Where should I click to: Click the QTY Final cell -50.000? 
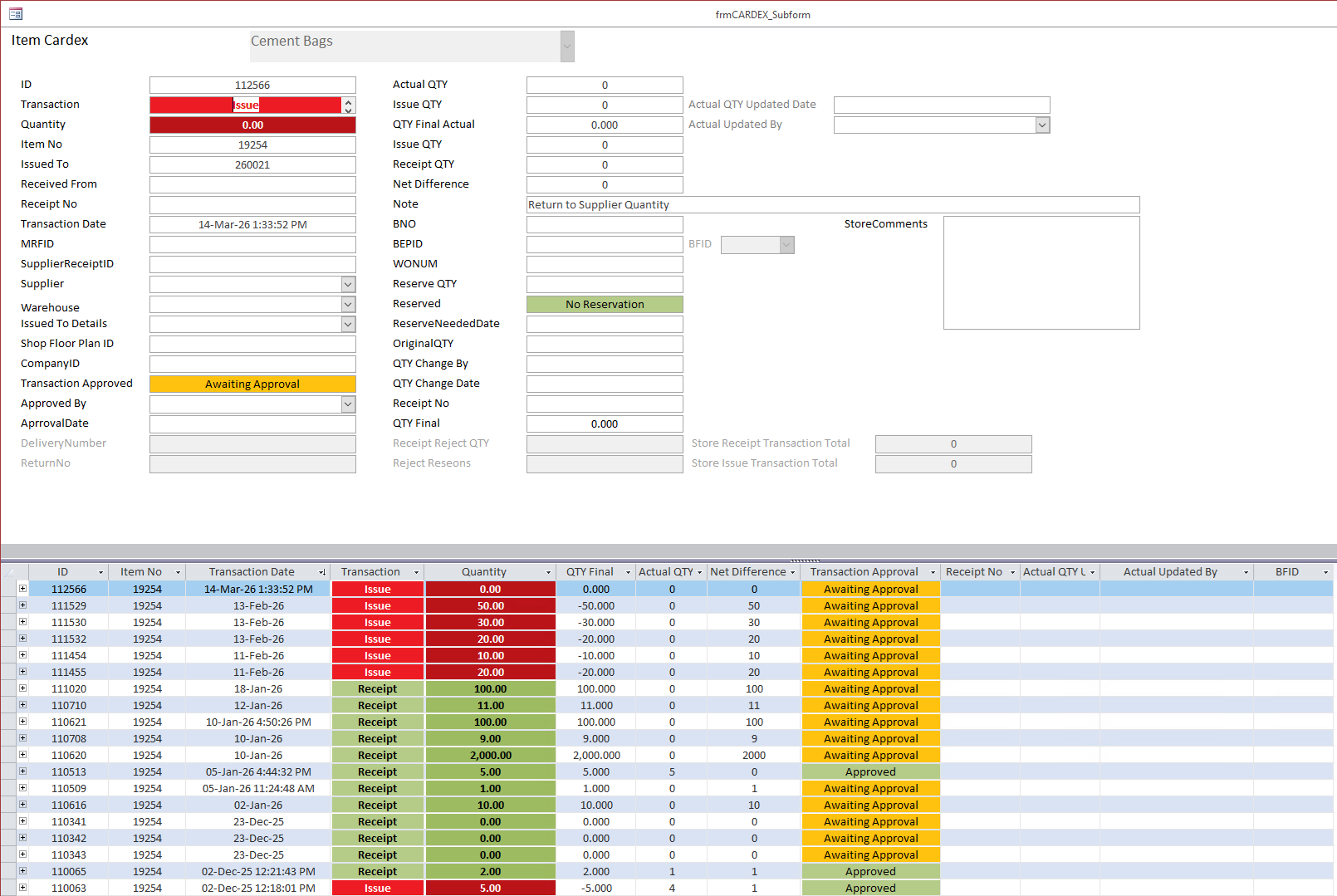[x=596, y=605]
